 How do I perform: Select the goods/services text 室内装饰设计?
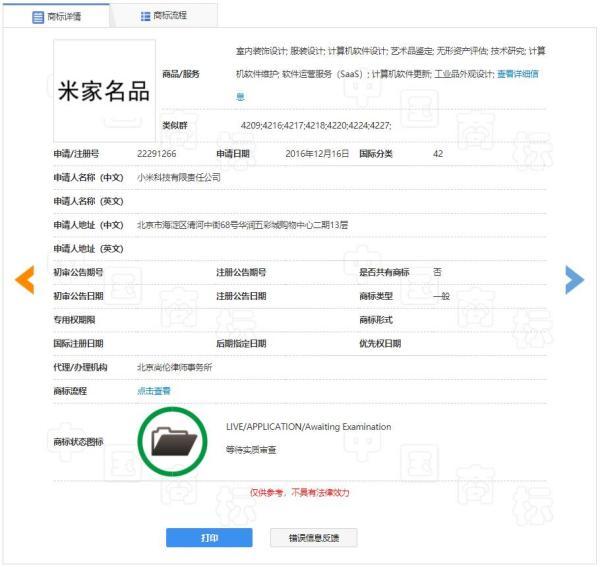261,51
